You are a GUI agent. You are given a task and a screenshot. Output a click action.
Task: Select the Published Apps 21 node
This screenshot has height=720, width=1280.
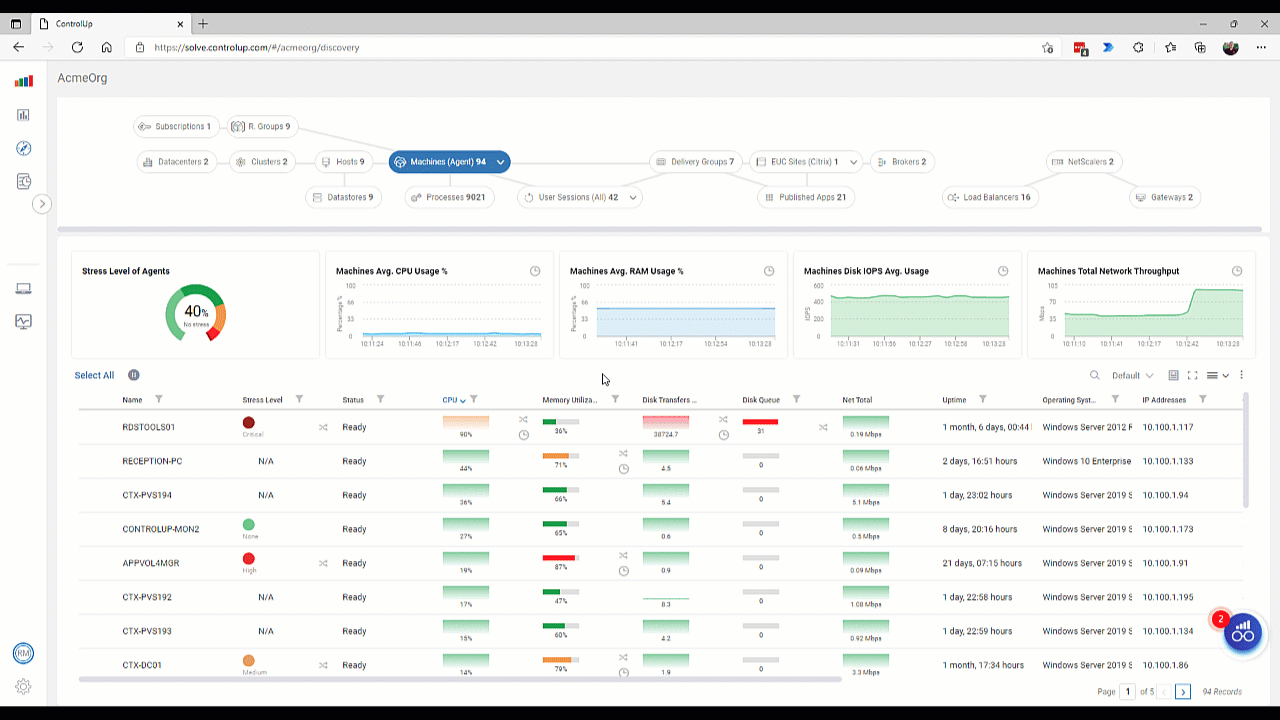tap(806, 197)
